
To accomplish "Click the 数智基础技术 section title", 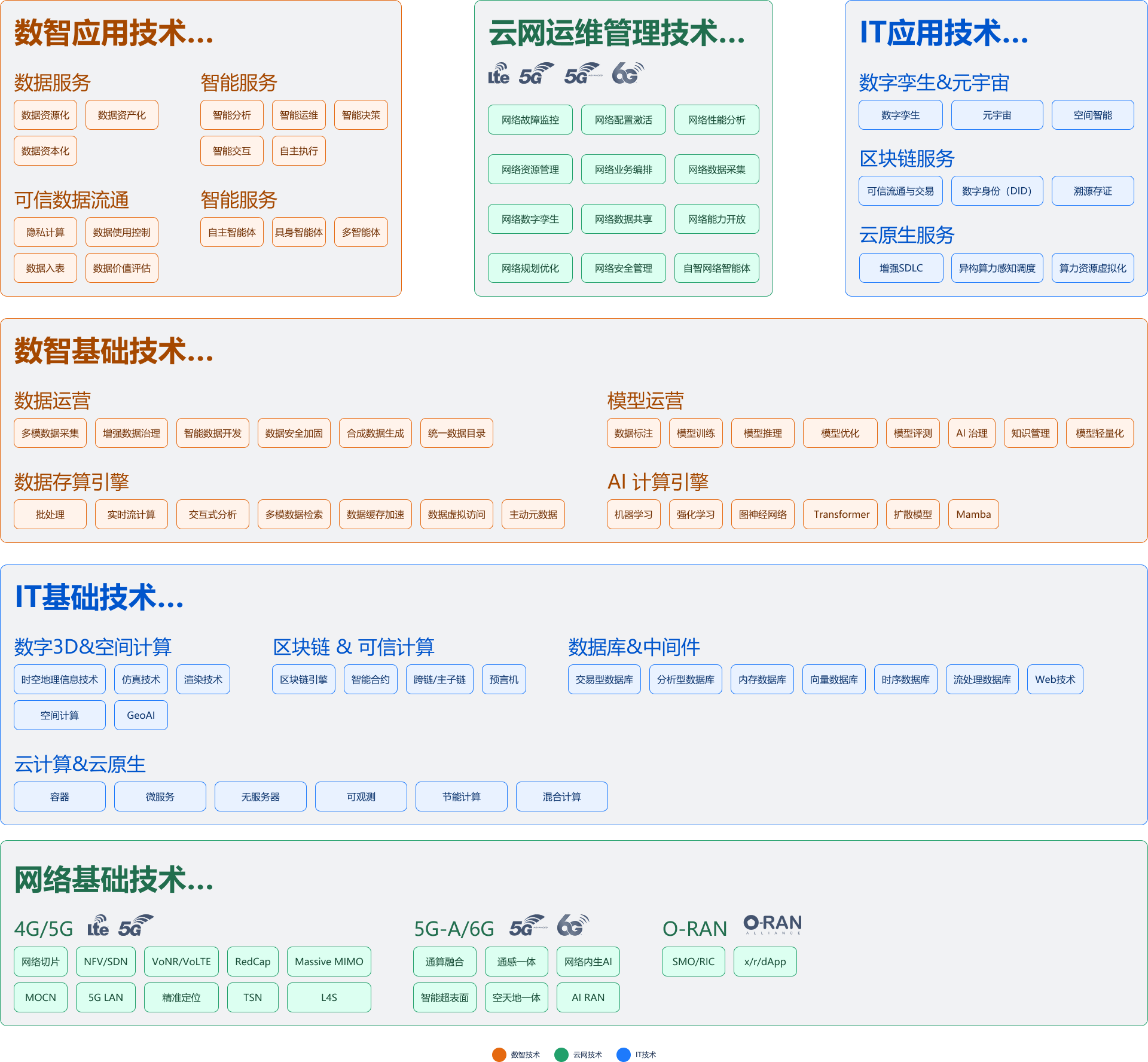I will 114,351.
